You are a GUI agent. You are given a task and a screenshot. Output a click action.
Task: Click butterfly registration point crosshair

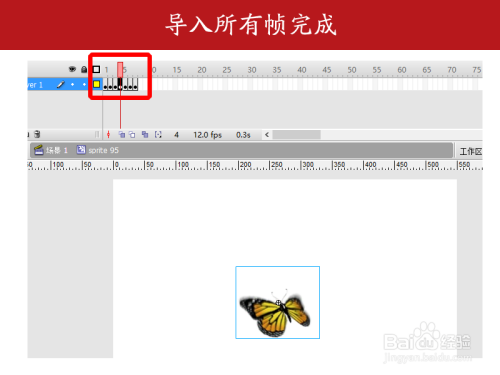click(x=278, y=303)
